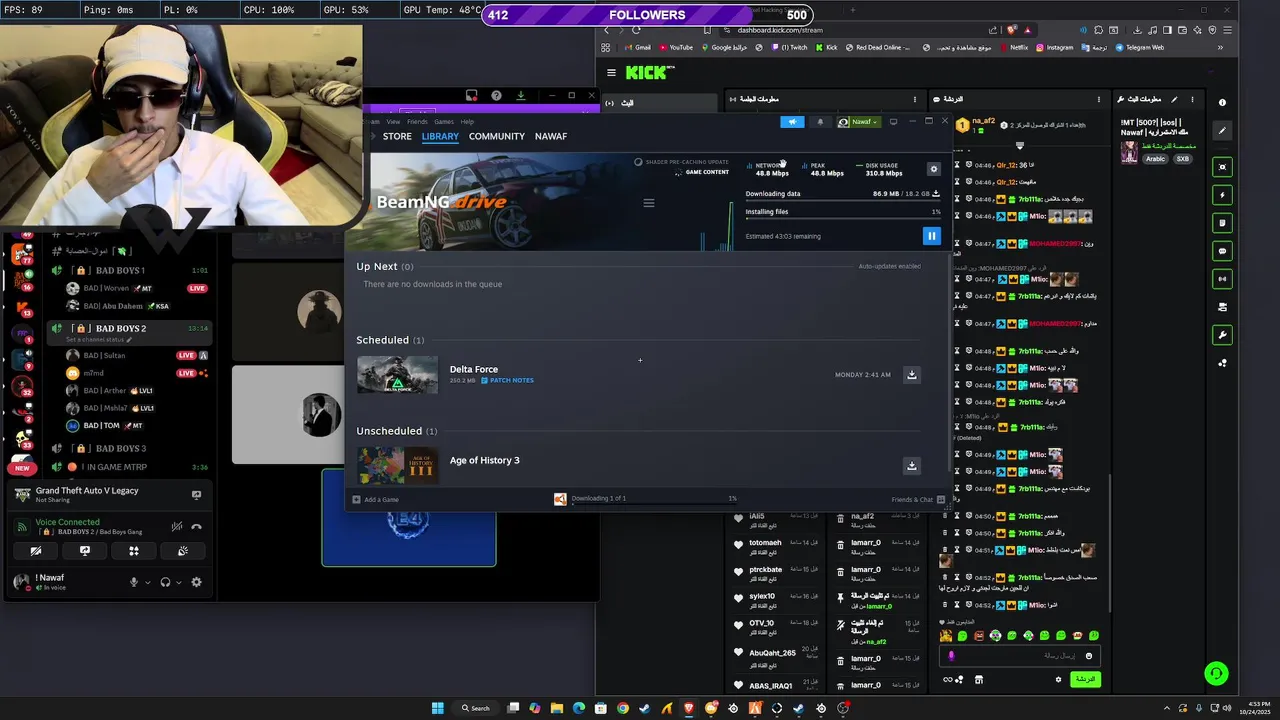
Task: Open the Steam Games menu
Action: (x=444, y=122)
